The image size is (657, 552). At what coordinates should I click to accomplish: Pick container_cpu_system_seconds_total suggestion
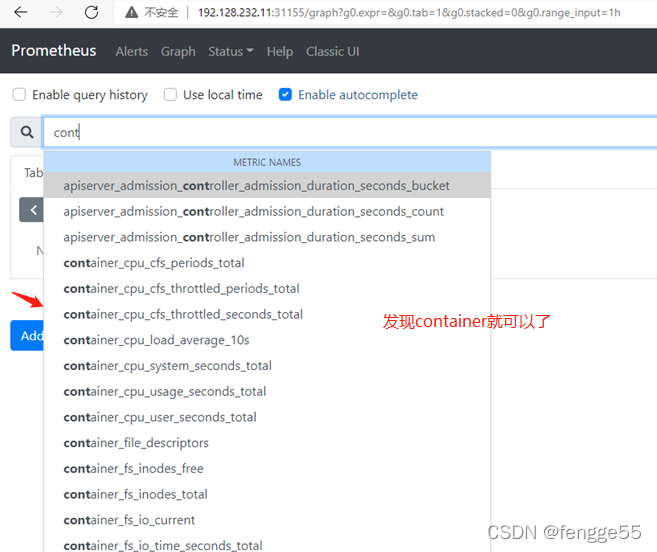tap(267, 365)
